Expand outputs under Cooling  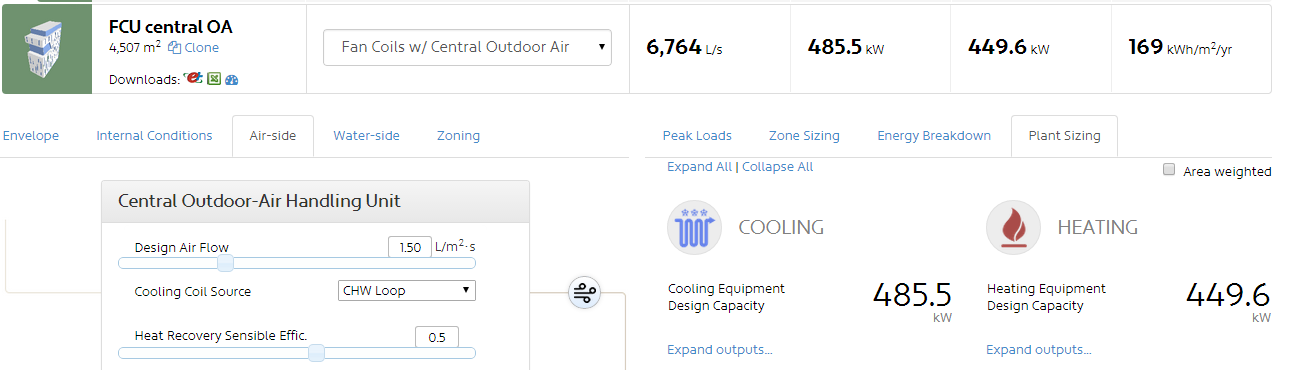720,349
